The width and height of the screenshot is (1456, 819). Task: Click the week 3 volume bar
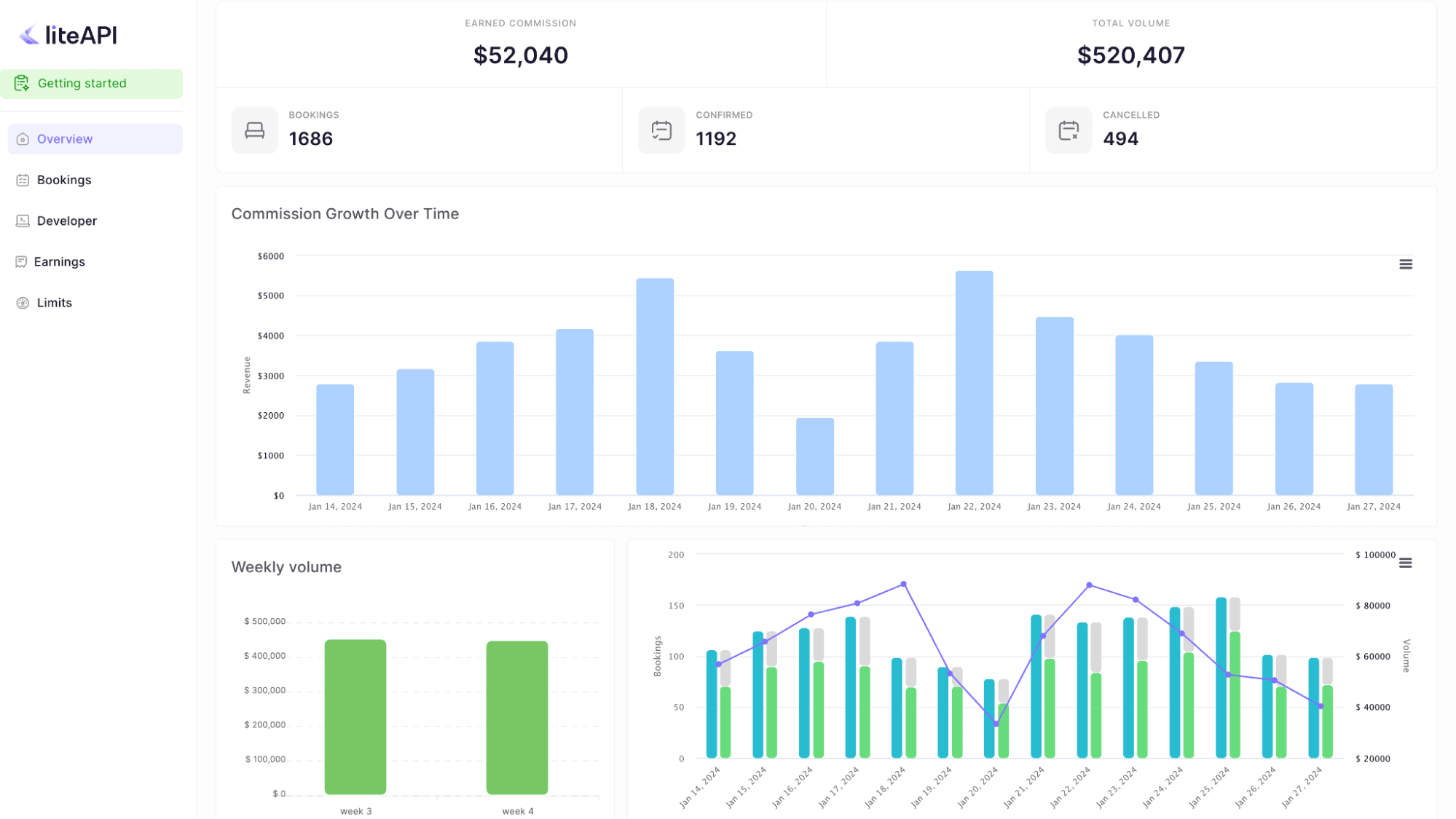coord(355,717)
